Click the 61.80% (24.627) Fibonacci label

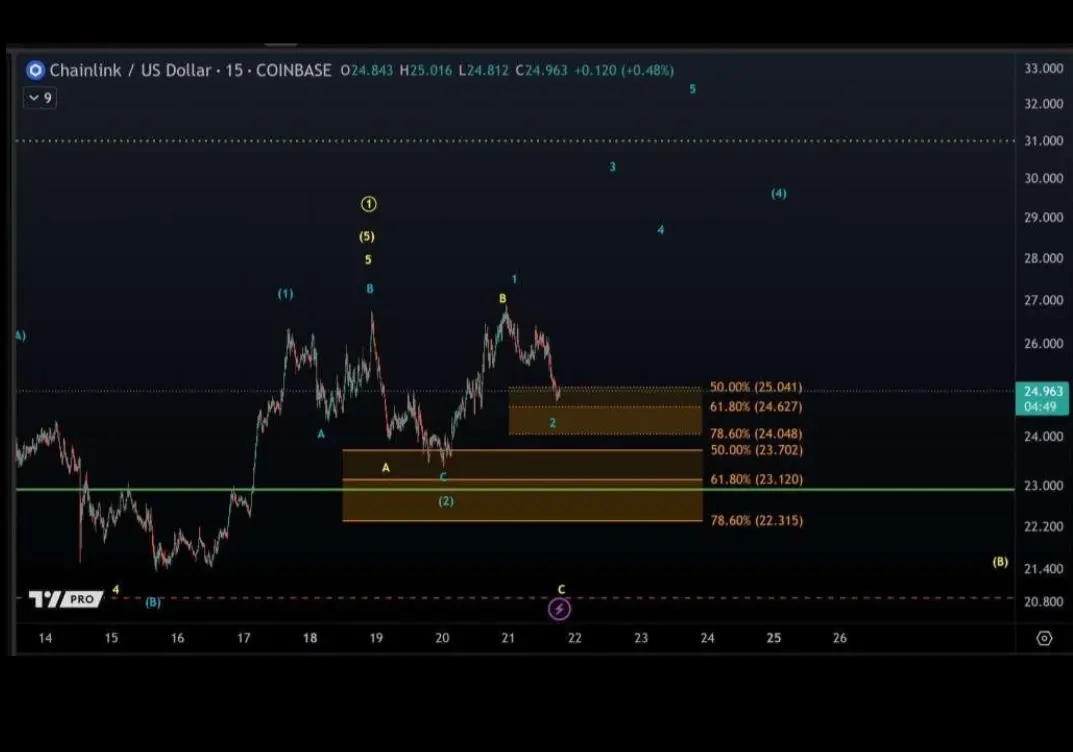[x=755, y=406]
